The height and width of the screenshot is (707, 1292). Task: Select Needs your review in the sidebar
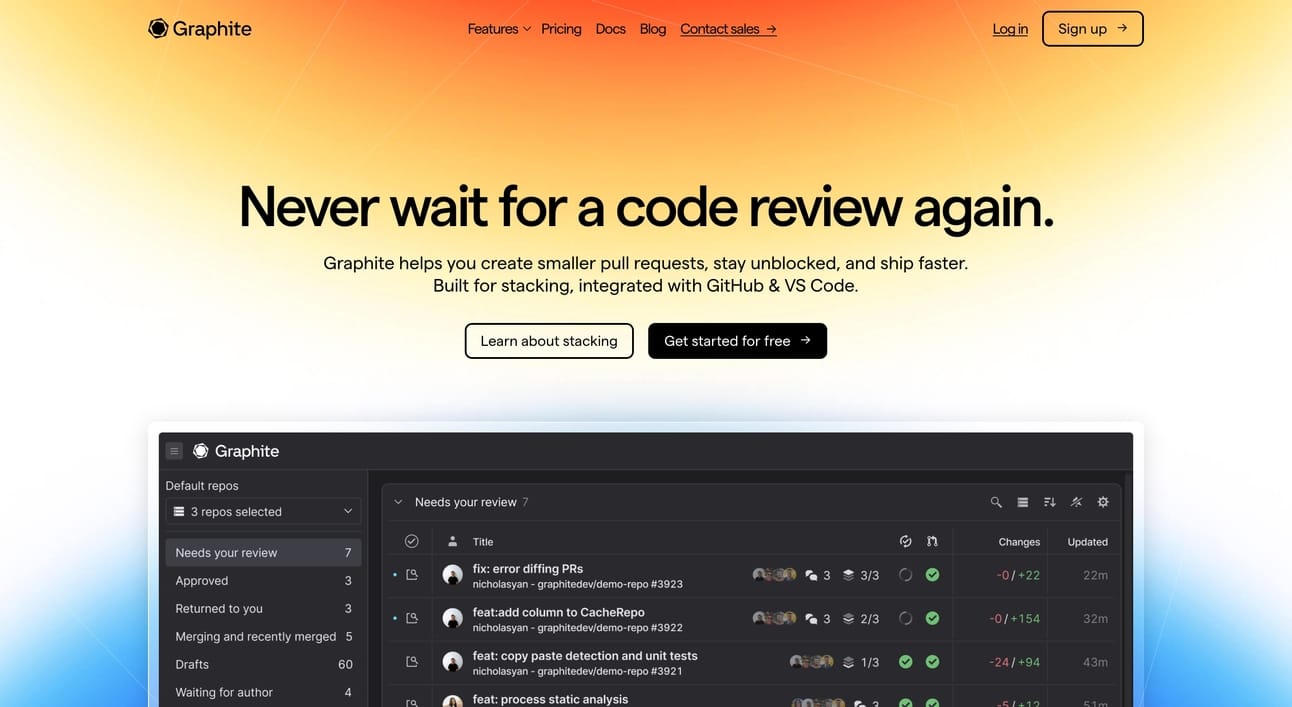tap(263, 553)
